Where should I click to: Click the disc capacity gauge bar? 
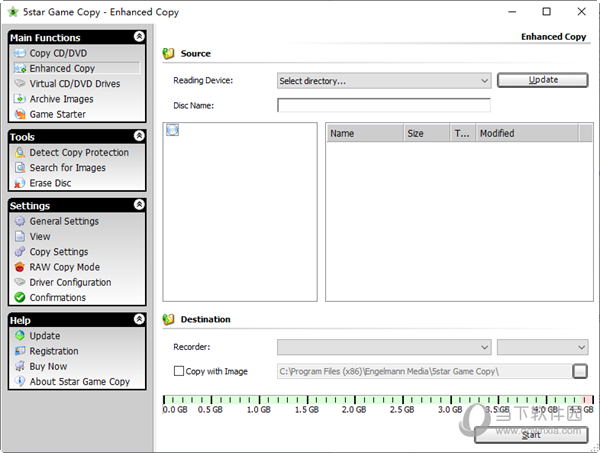(378, 400)
